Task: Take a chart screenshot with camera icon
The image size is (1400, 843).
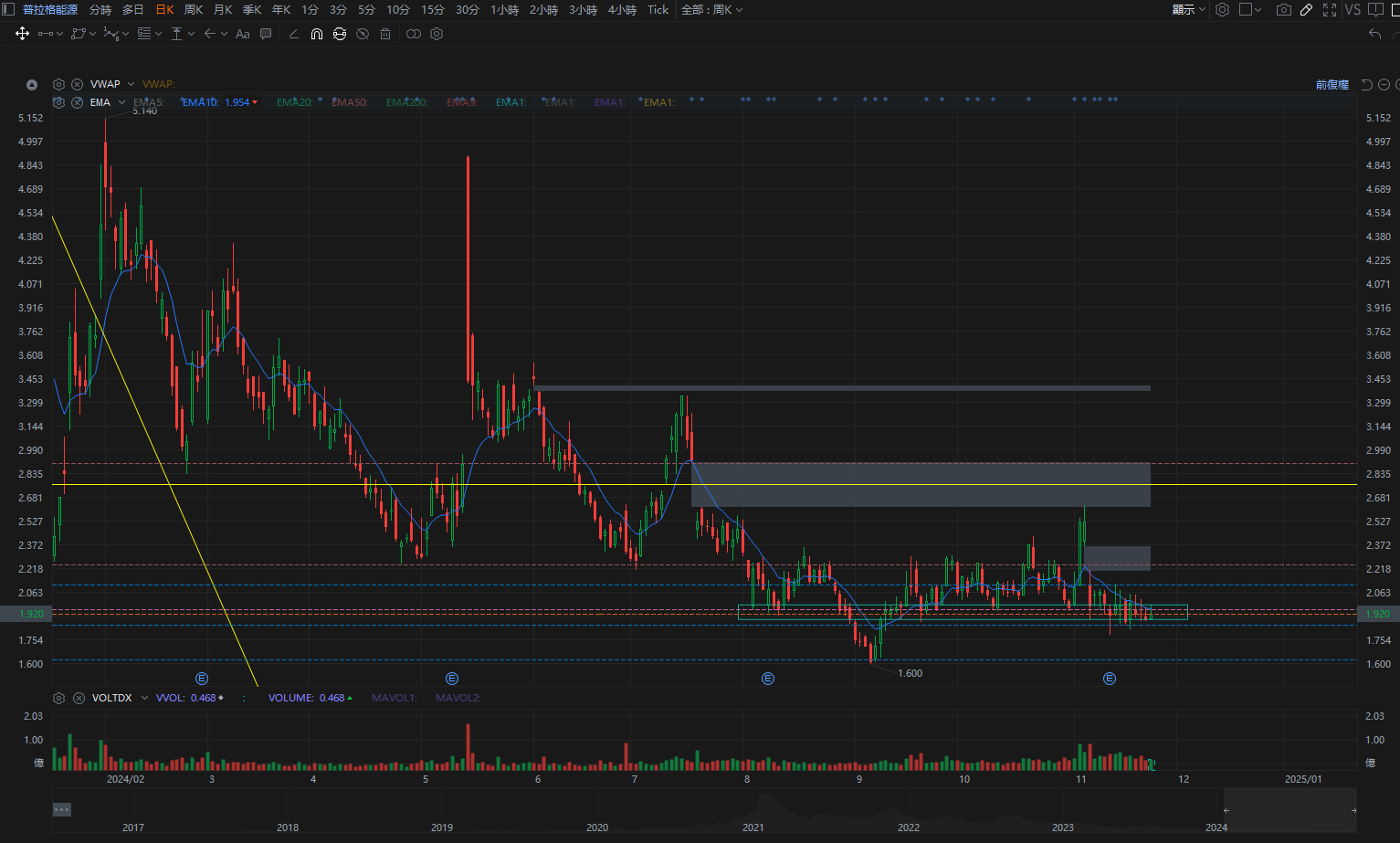Action: tap(1284, 9)
